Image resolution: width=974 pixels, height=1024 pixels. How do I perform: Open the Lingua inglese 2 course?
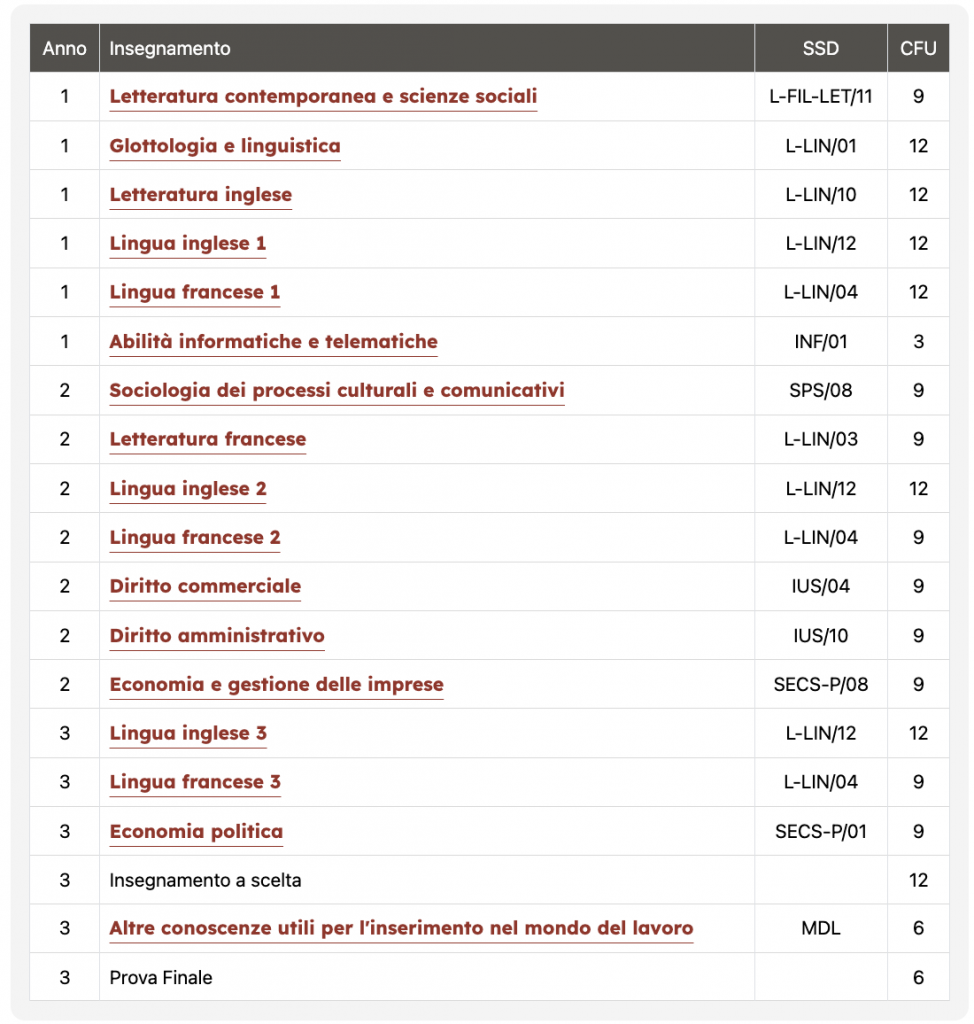188,489
